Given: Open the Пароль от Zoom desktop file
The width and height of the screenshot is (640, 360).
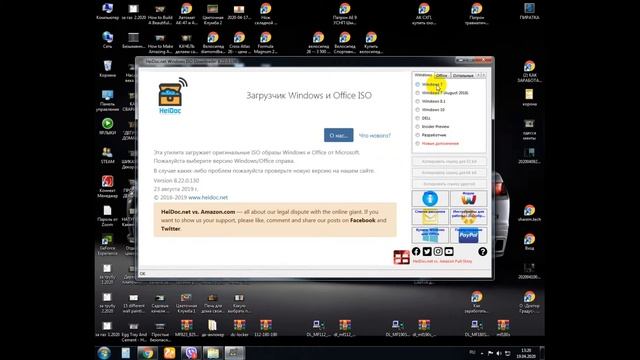Looking at the screenshot, I should point(107,216).
